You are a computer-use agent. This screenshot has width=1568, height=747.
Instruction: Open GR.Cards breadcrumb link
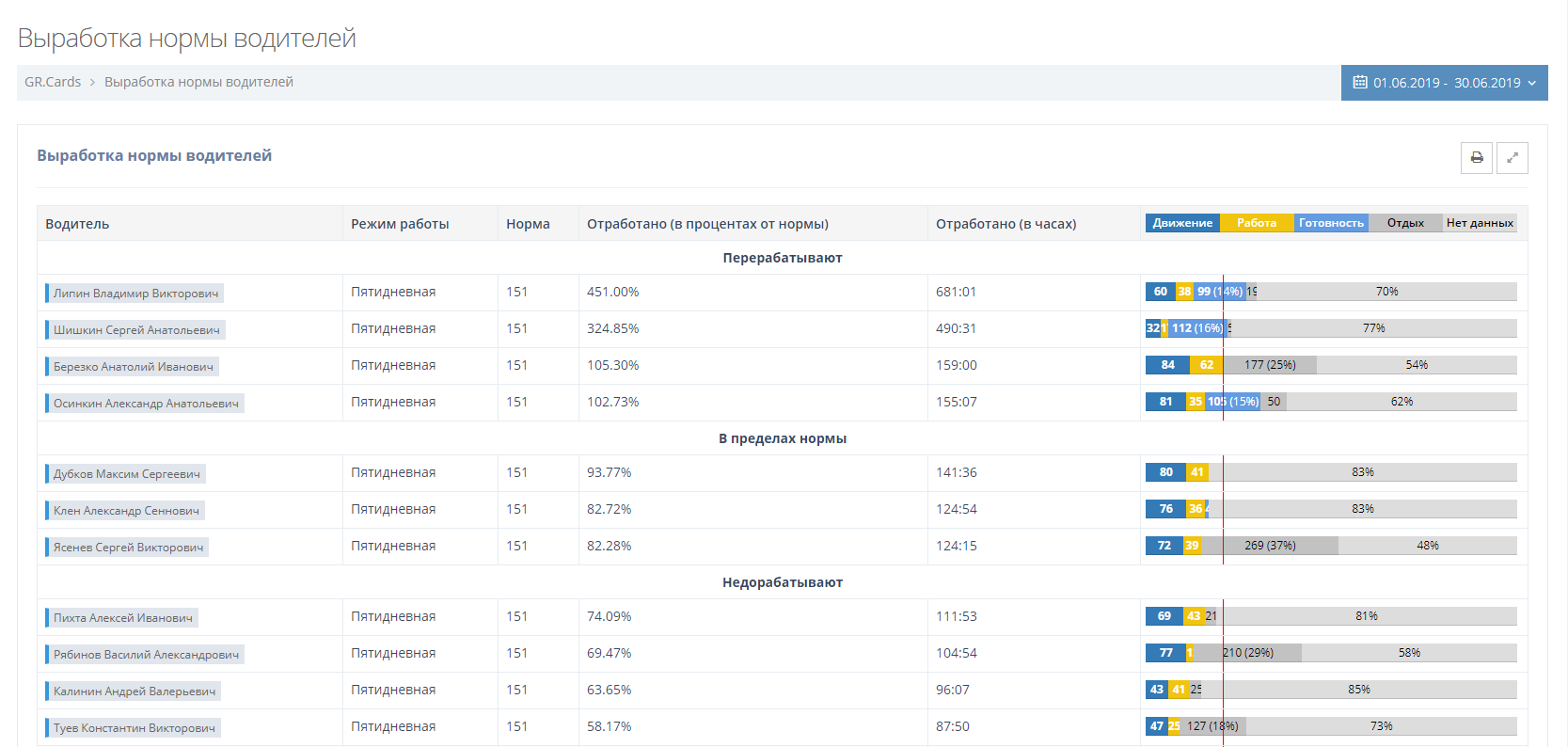coord(53,82)
